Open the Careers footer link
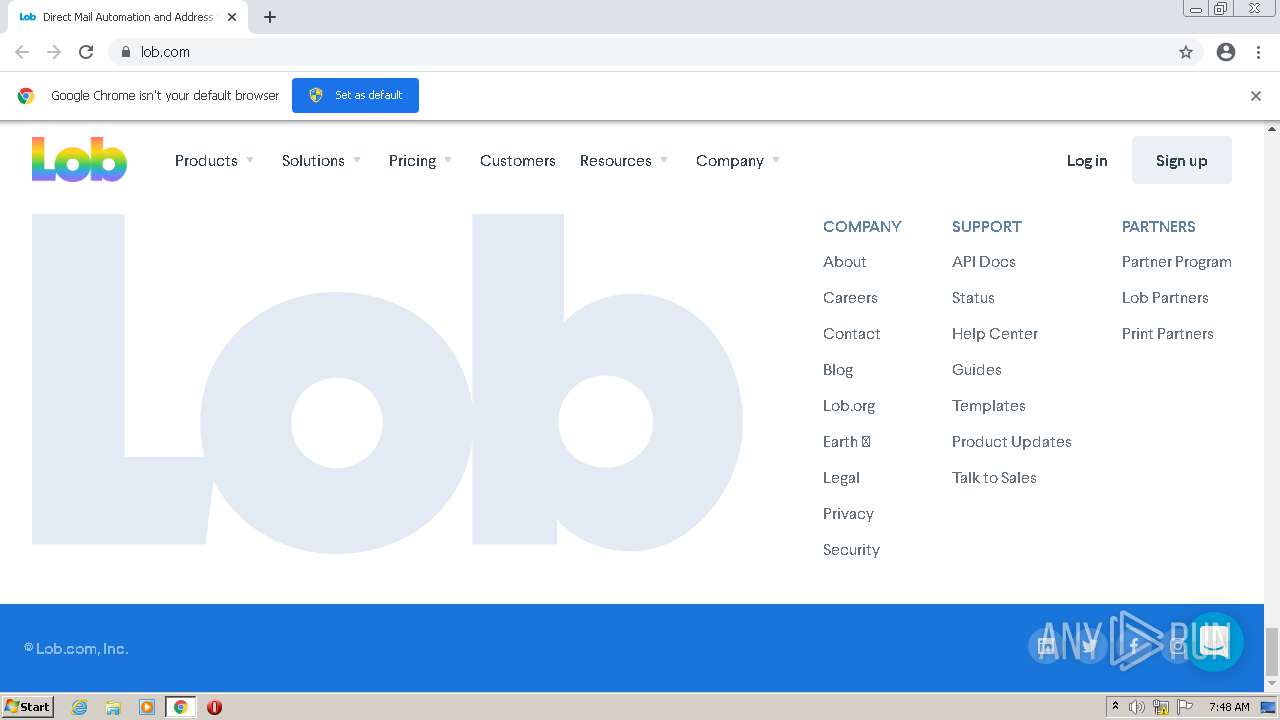 pos(850,298)
